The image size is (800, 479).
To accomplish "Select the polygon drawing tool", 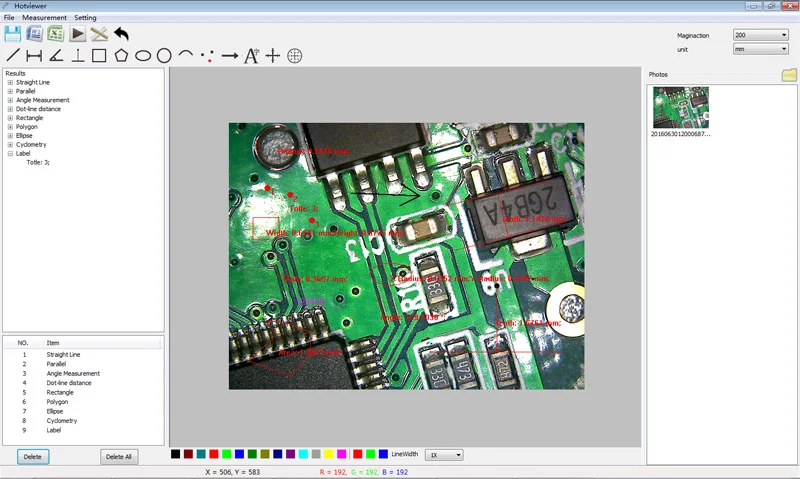I will (x=121, y=55).
